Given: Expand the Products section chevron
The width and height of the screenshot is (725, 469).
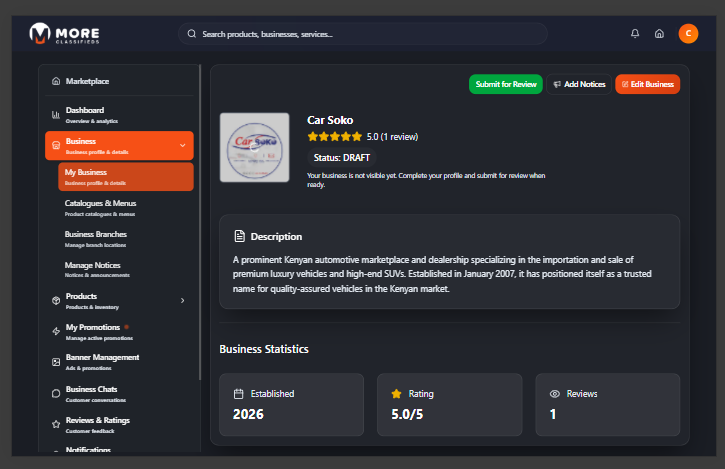Looking at the screenshot, I should [x=182, y=300].
